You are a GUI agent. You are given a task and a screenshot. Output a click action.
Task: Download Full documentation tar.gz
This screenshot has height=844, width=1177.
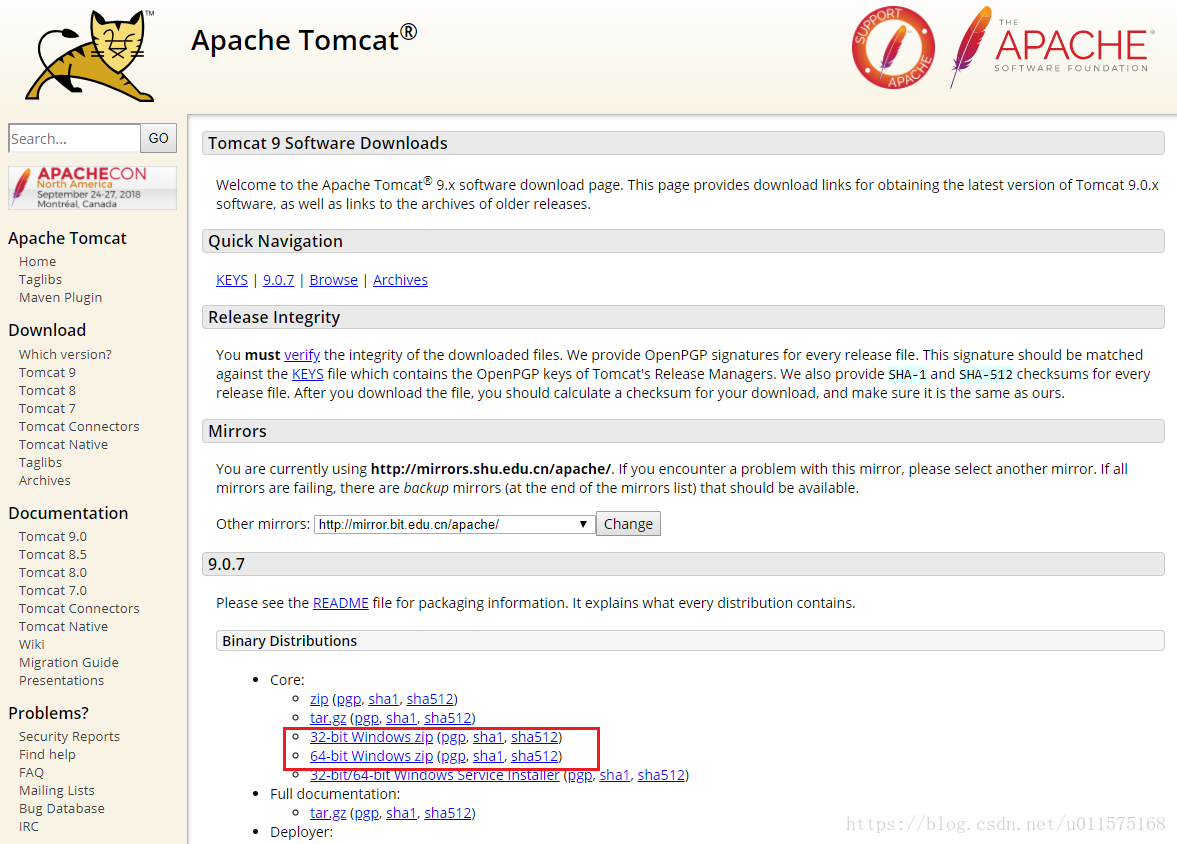(328, 813)
